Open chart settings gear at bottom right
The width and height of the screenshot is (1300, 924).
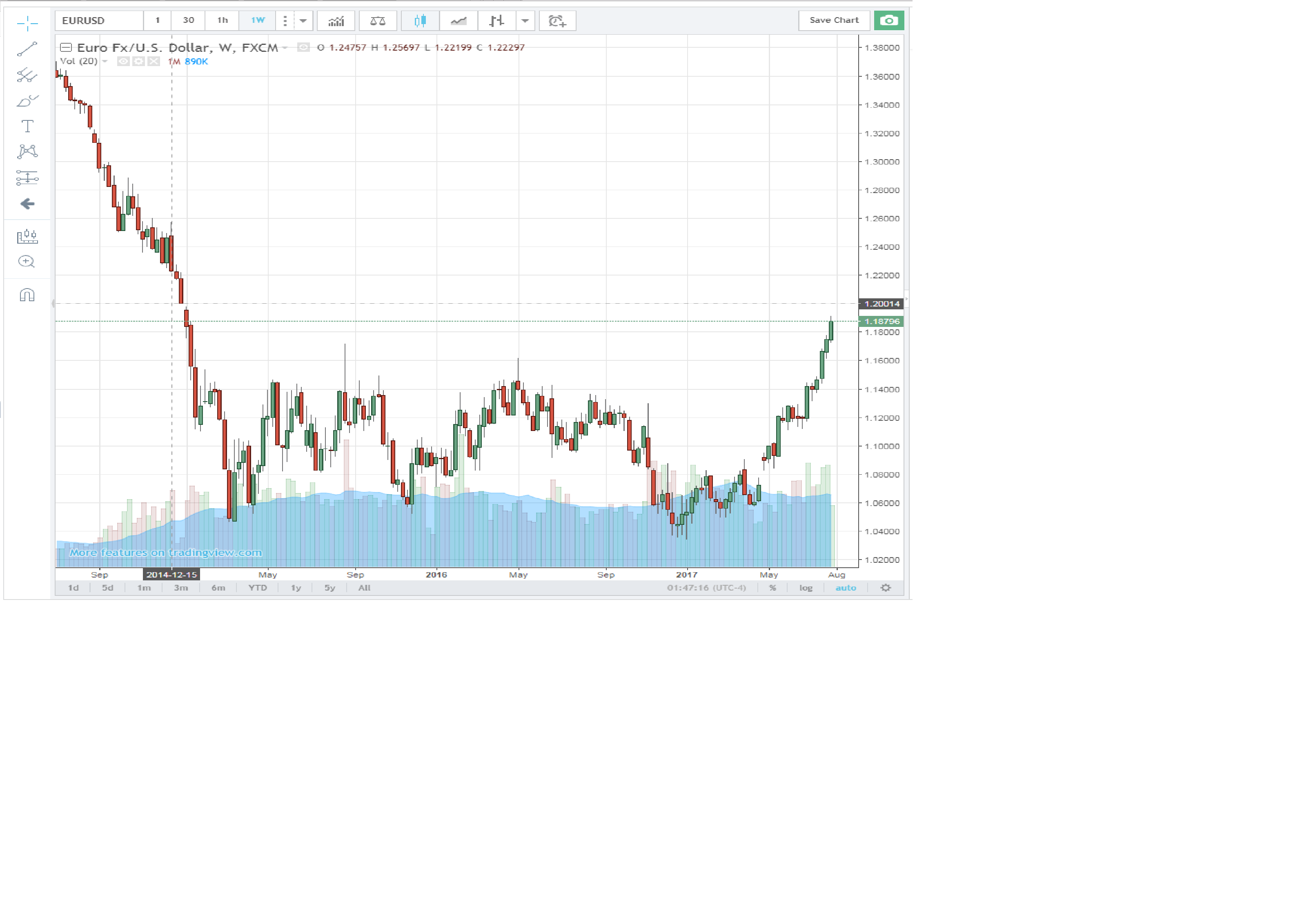pyautogui.click(x=885, y=588)
